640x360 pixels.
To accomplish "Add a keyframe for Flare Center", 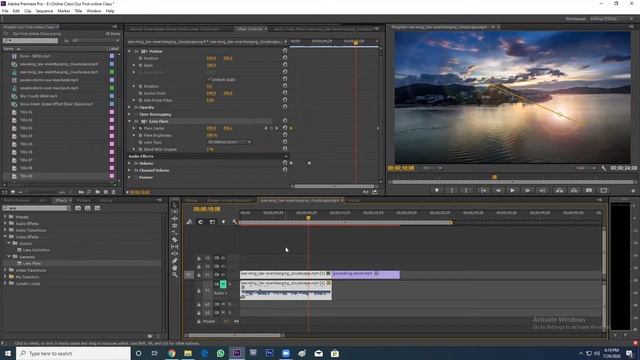I will pos(271,128).
